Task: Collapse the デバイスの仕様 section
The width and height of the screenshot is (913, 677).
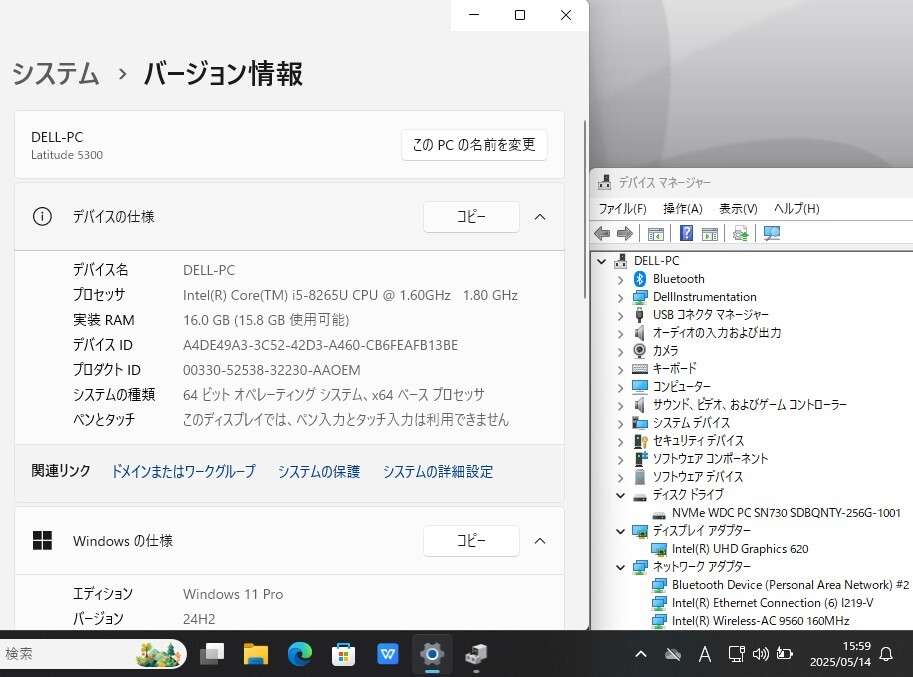Action: coord(539,216)
